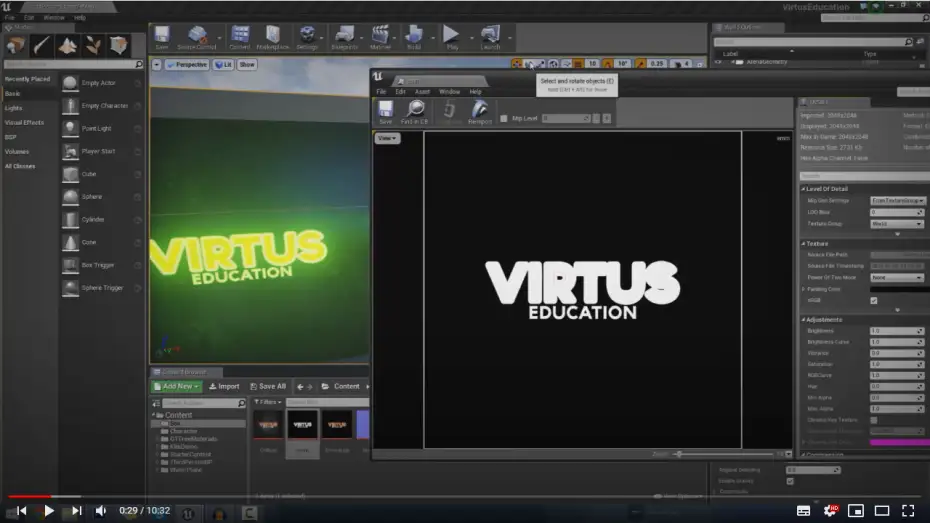Select Paint mode brush icon

(x=42, y=45)
